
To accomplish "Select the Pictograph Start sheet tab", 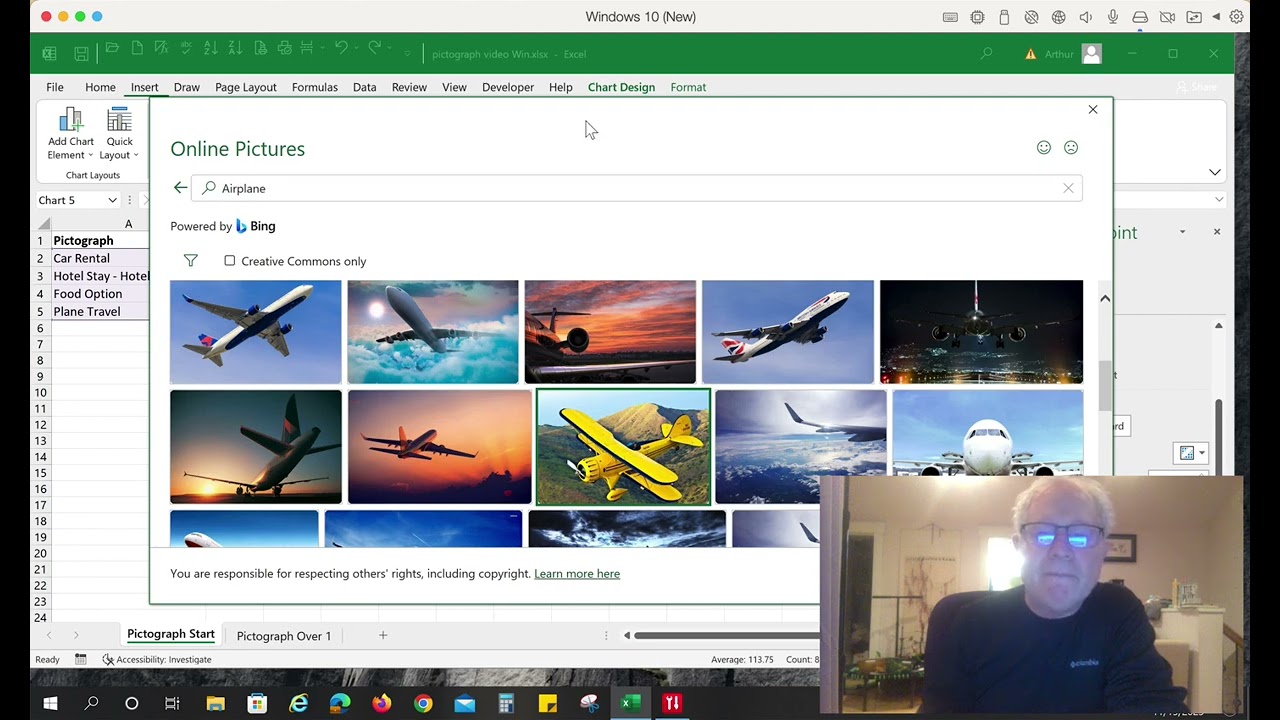I will pyautogui.click(x=171, y=634).
